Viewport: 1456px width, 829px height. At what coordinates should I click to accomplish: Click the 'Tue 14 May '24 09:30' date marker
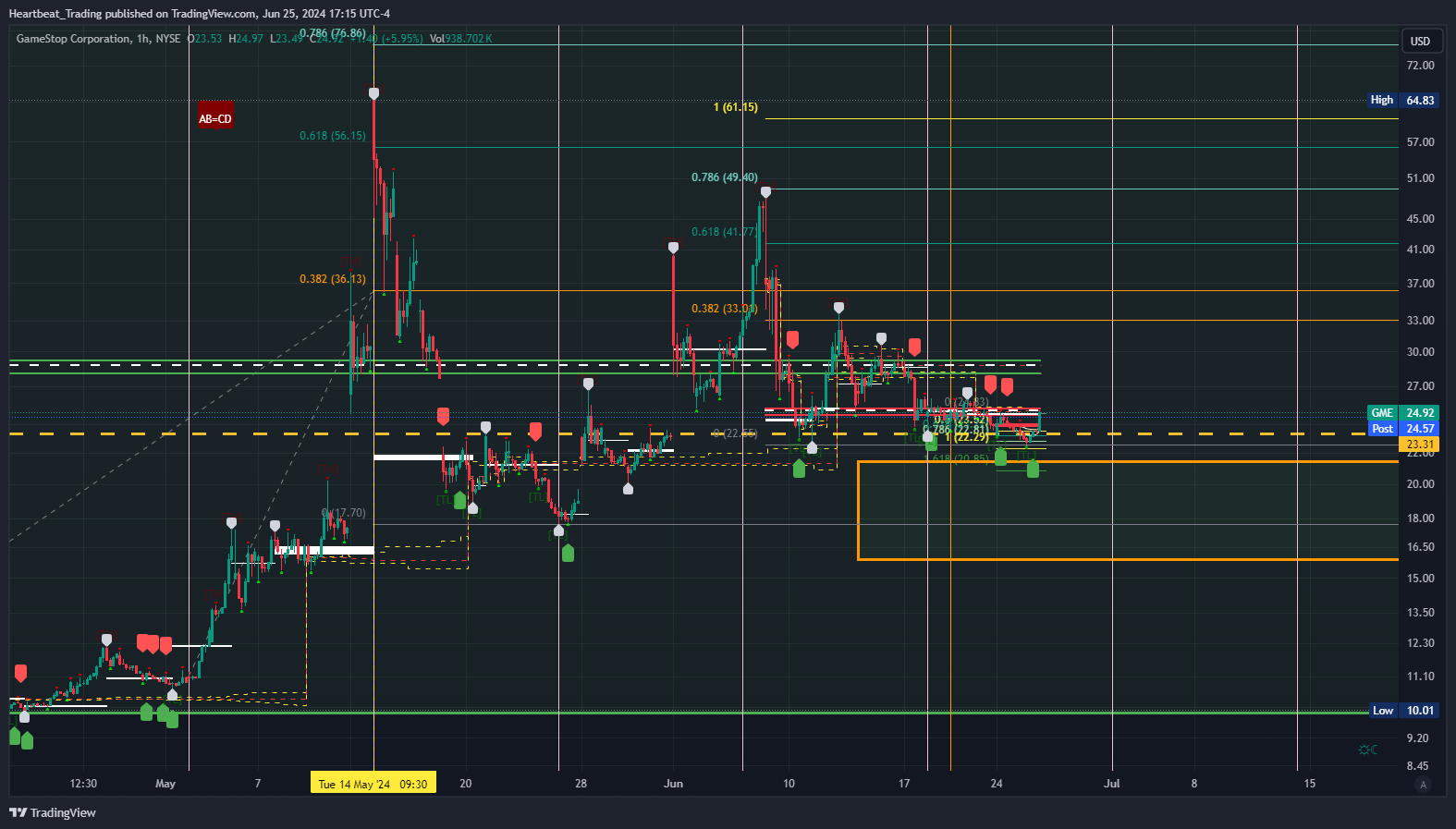(x=373, y=784)
